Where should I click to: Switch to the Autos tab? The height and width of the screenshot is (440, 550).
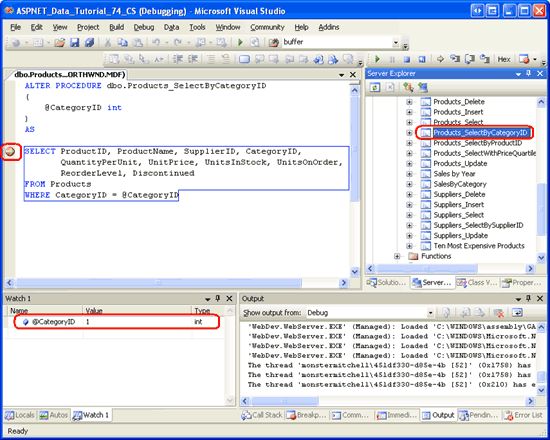(54, 415)
